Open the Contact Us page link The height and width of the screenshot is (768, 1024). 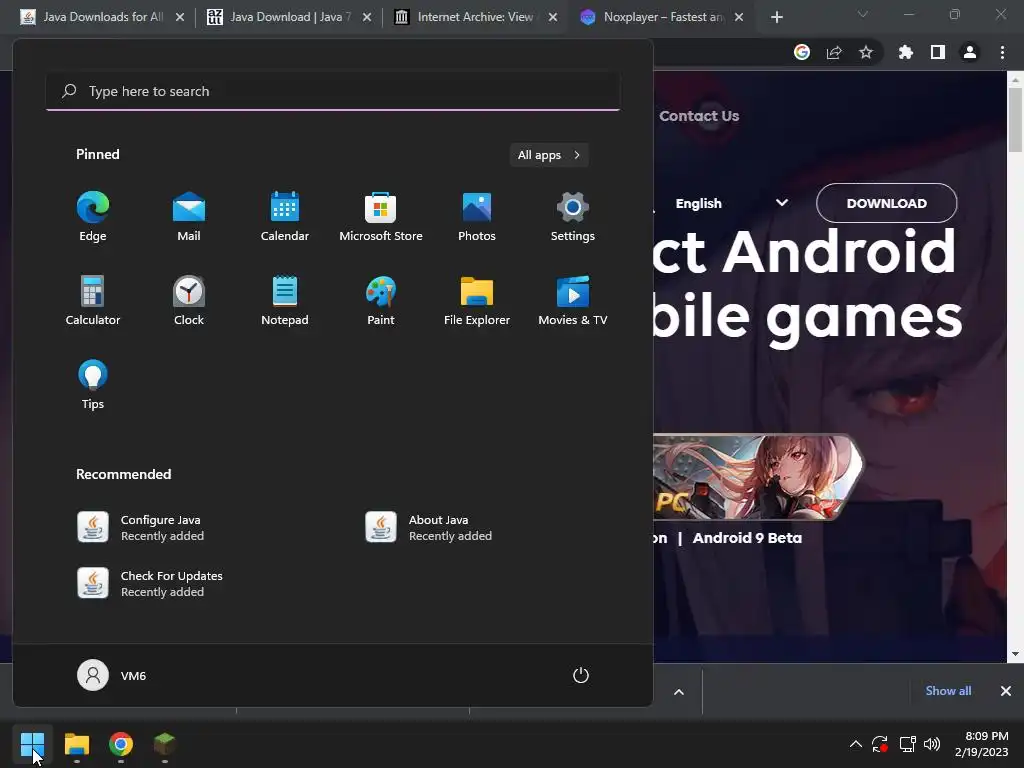click(x=699, y=116)
